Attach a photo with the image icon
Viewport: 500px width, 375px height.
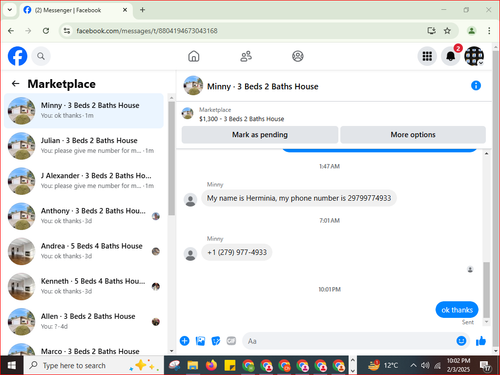coord(200,341)
